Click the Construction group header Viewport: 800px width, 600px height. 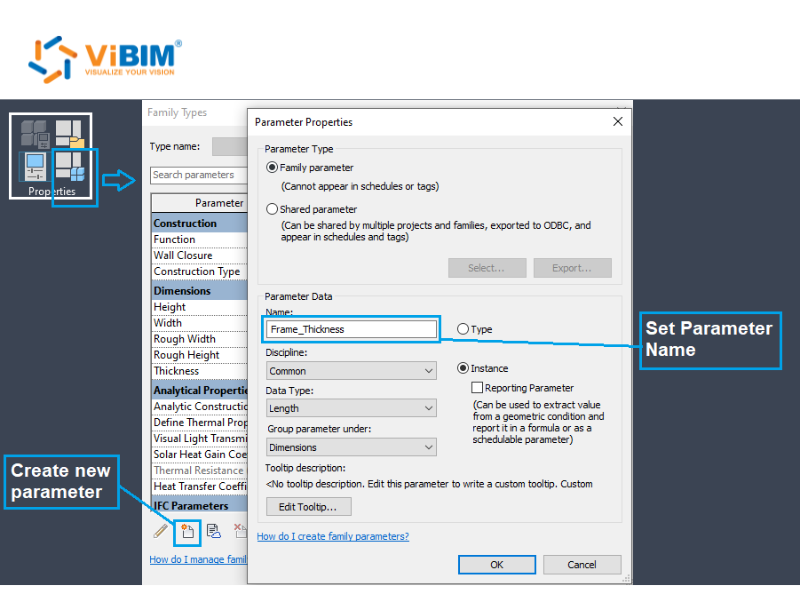pos(199,223)
